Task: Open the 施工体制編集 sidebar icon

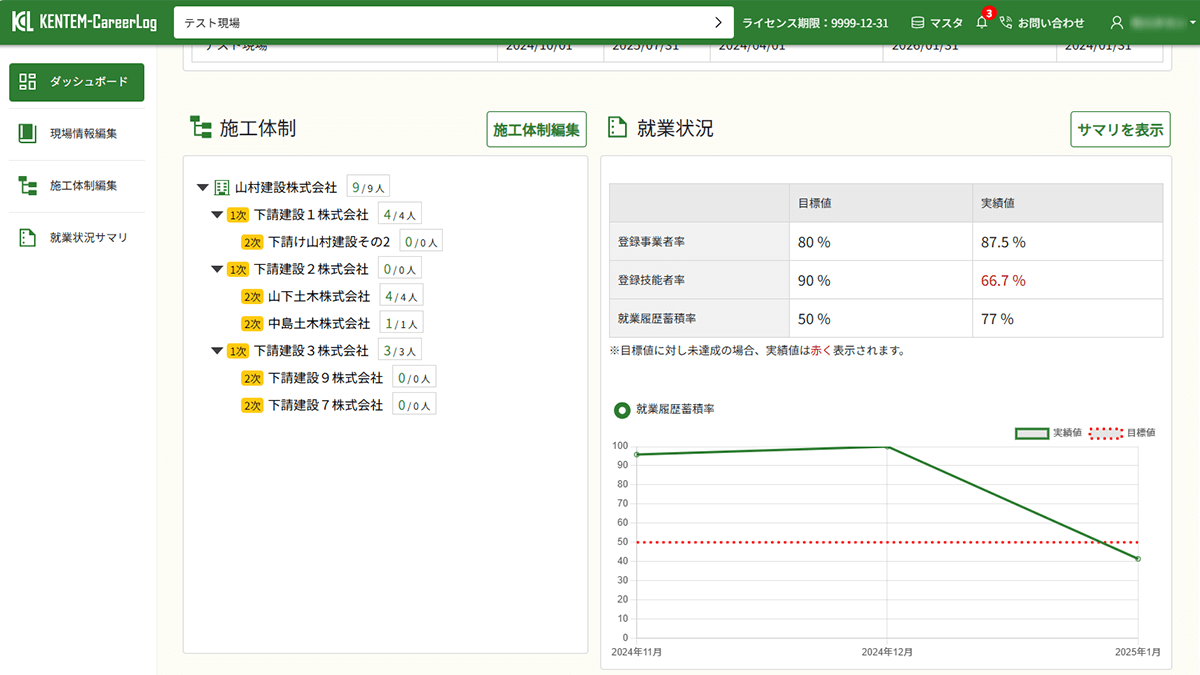Action: click(27, 186)
